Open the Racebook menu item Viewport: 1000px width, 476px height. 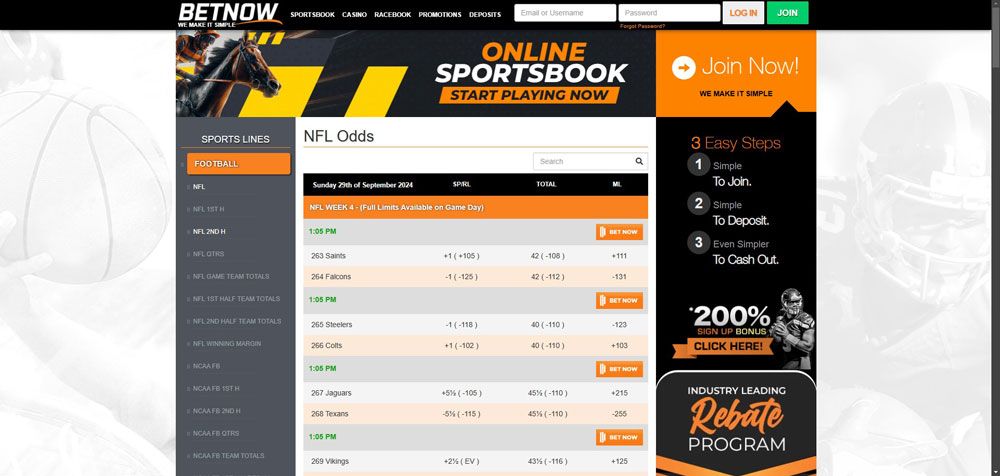393,15
